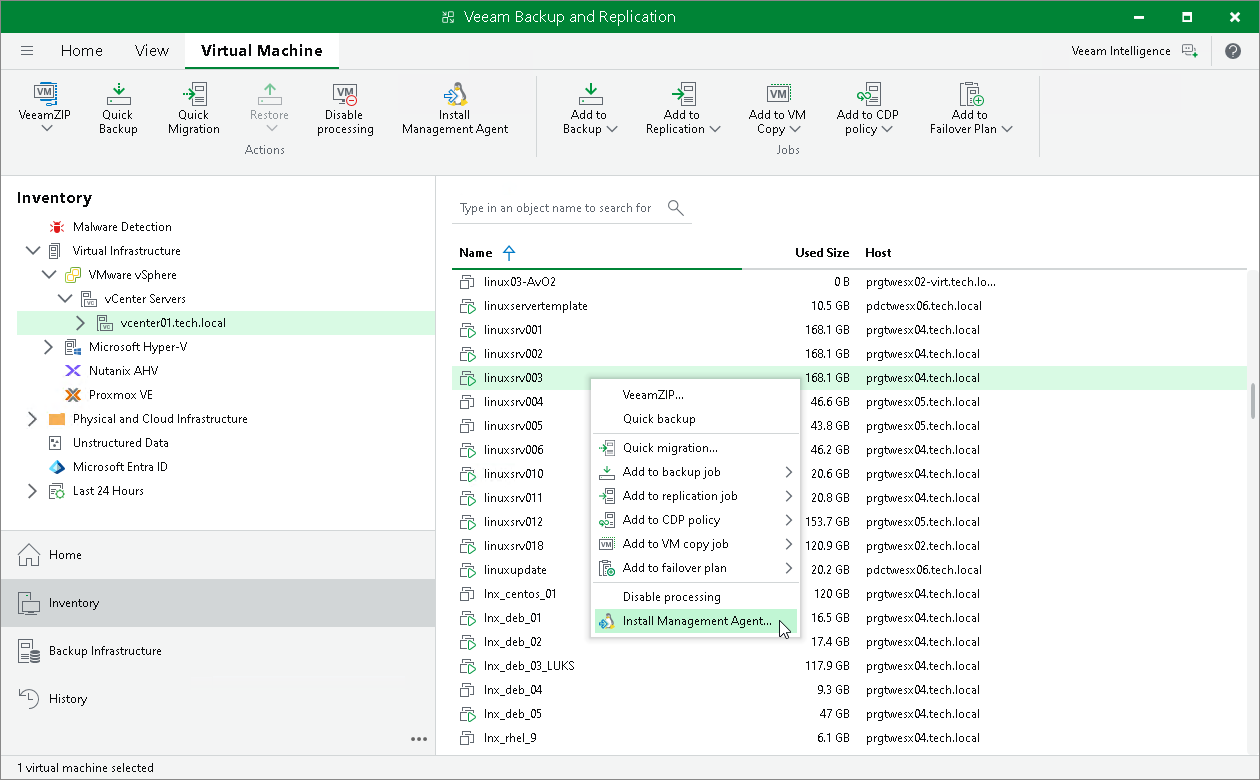Open the History view
Image resolution: width=1260 pixels, height=780 pixels.
218,699
